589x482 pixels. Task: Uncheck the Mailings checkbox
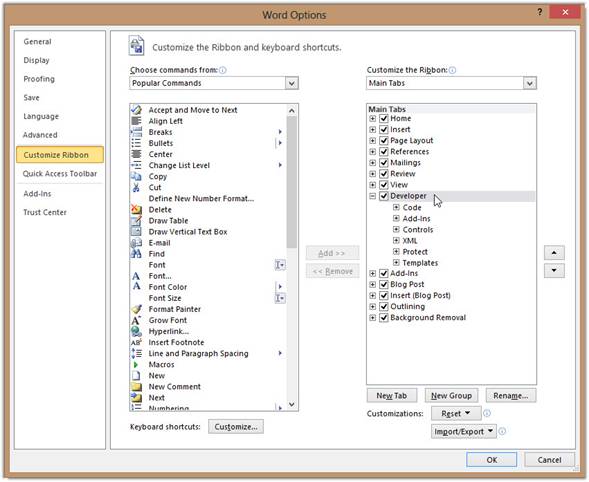[384, 163]
